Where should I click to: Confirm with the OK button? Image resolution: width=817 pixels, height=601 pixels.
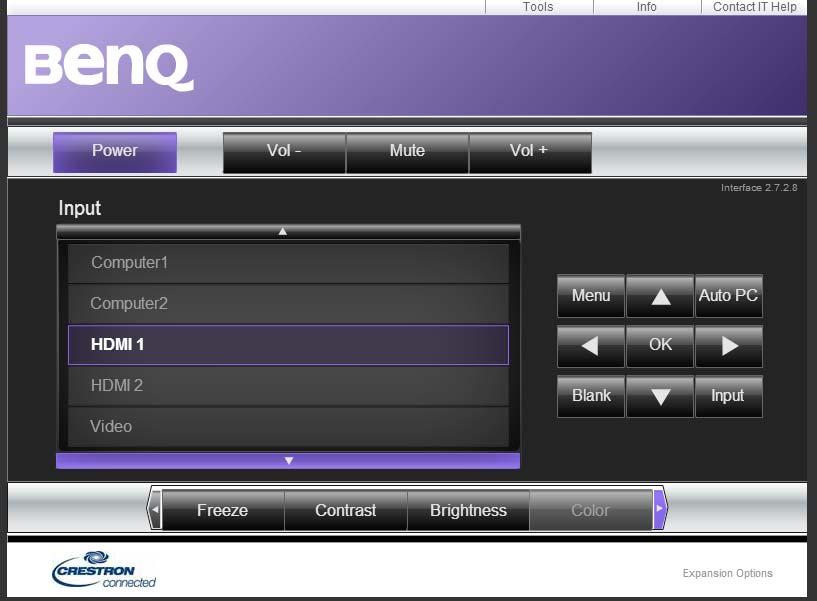coord(660,346)
